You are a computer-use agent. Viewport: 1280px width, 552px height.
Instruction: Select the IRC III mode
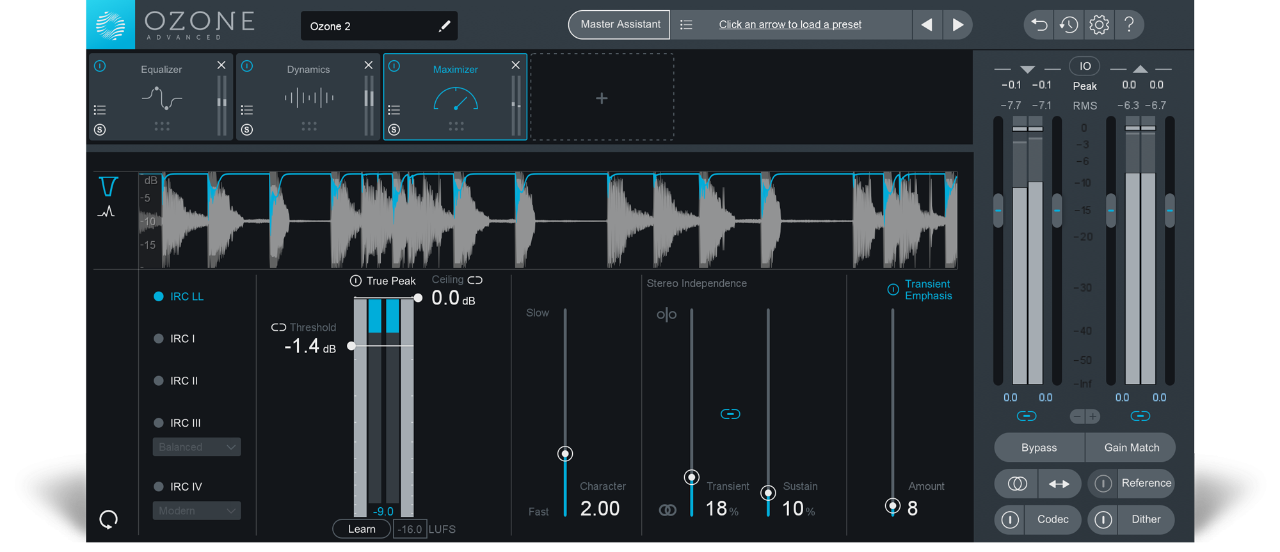pyautogui.click(x=178, y=423)
